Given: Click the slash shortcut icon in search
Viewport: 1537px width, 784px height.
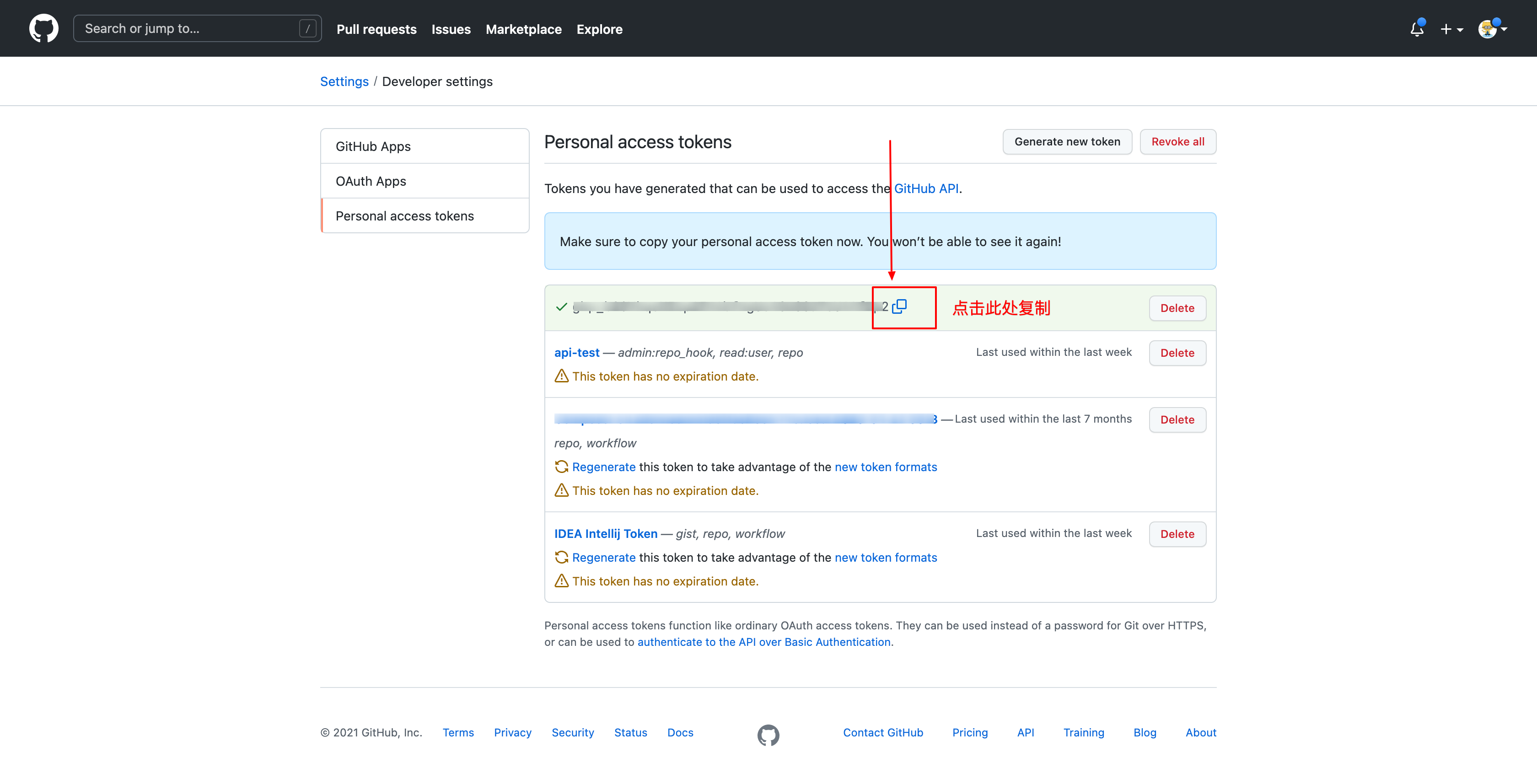Looking at the screenshot, I should click(307, 29).
